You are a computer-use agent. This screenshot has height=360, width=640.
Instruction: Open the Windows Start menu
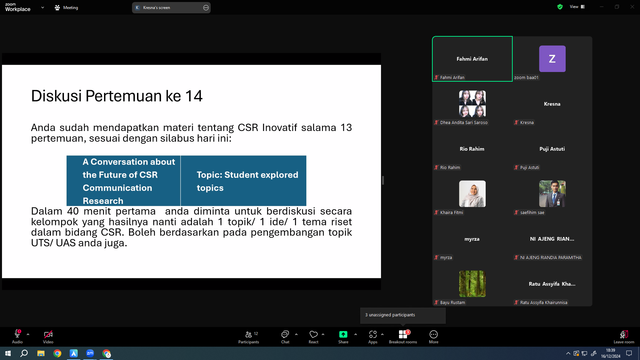coord(8,353)
